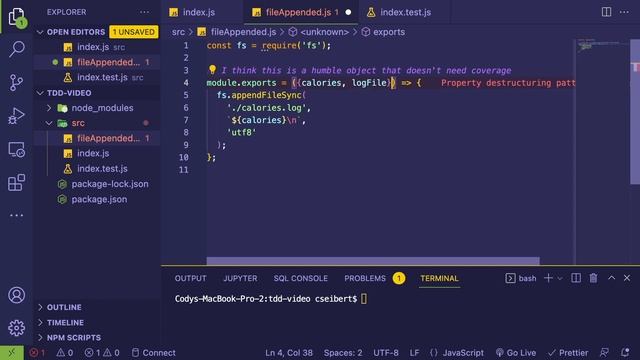Open index.test.js under src folder

point(98,169)
